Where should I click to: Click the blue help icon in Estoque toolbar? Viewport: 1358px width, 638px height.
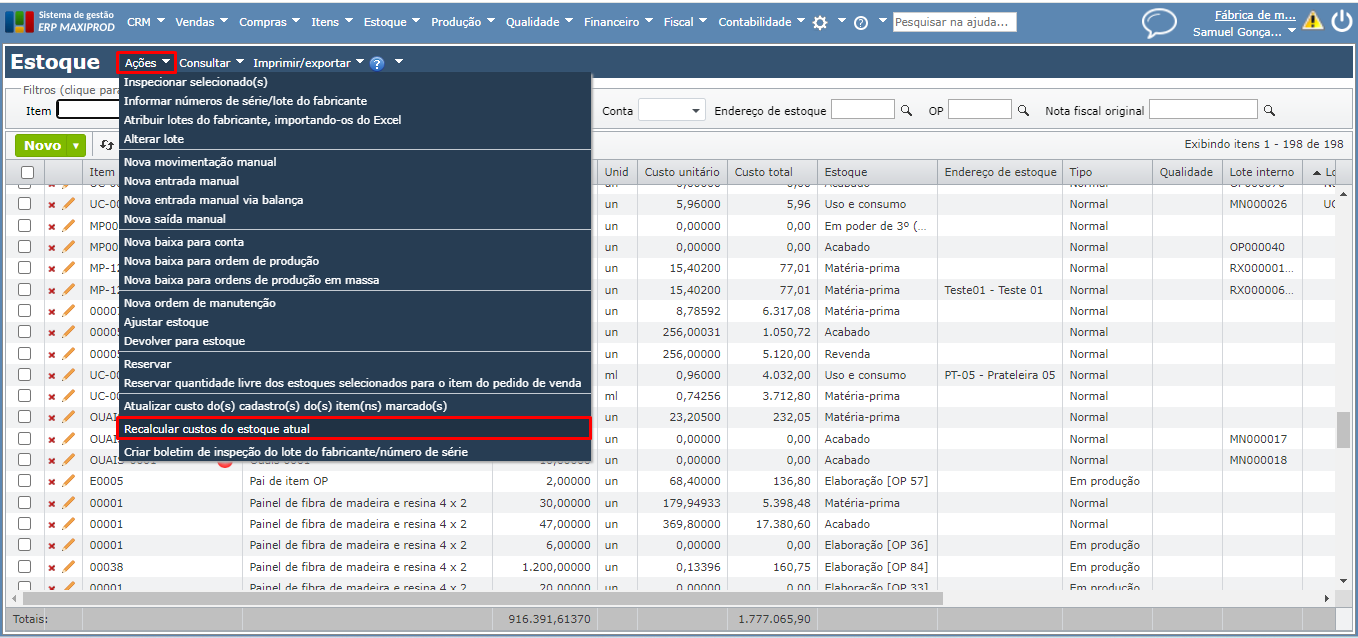377,63
